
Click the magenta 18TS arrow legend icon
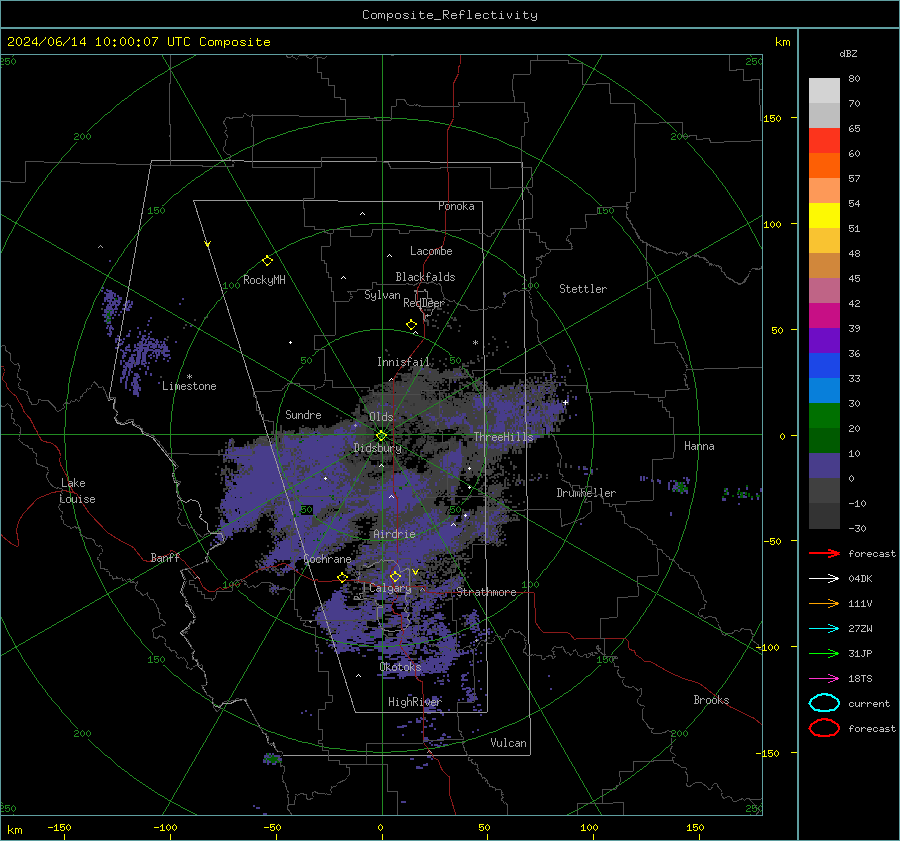[824, 679]
